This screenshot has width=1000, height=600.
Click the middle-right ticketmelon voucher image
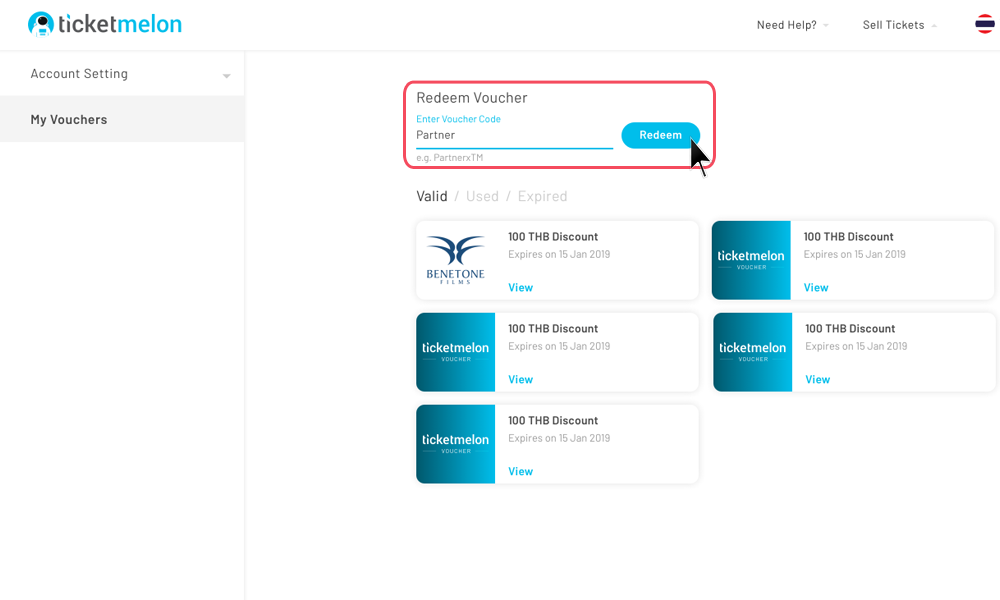pos(753,352)
